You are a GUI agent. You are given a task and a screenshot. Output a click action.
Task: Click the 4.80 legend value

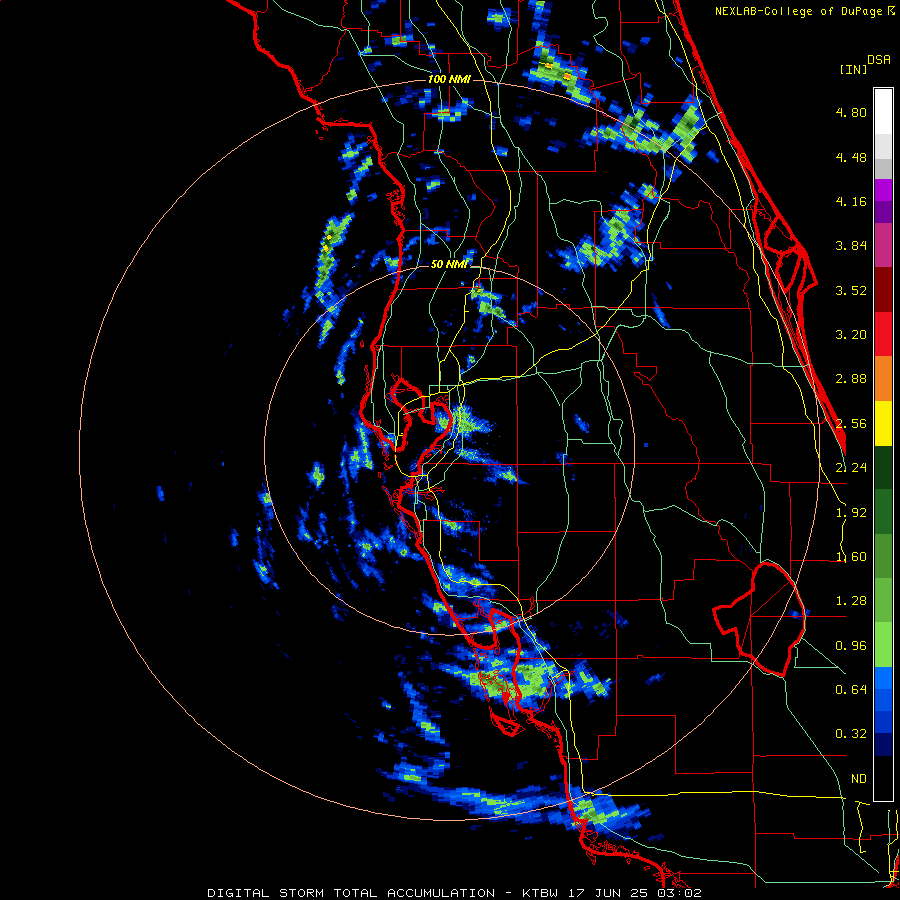point(851,112)
